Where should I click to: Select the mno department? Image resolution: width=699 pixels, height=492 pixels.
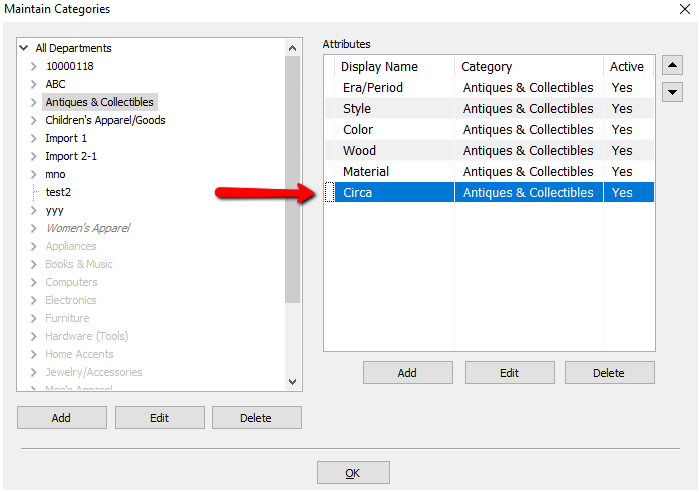click(55, 174)
